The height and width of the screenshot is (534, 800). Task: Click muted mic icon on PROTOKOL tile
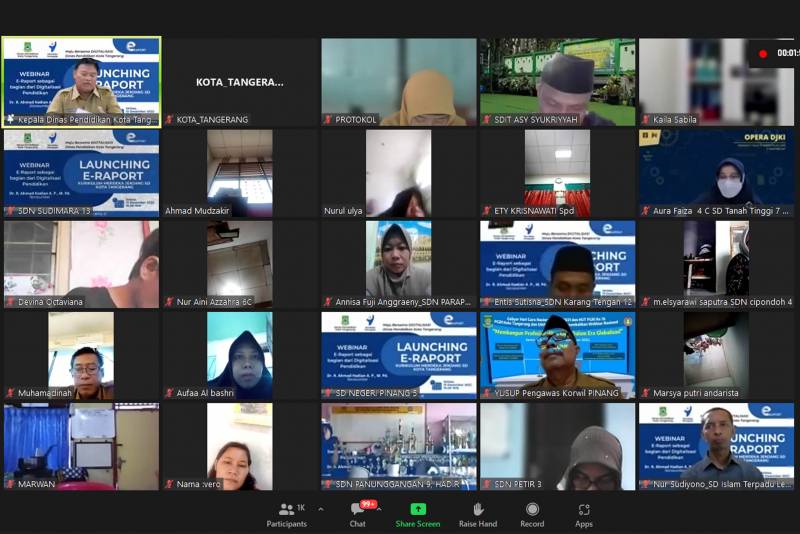(328, 120)
